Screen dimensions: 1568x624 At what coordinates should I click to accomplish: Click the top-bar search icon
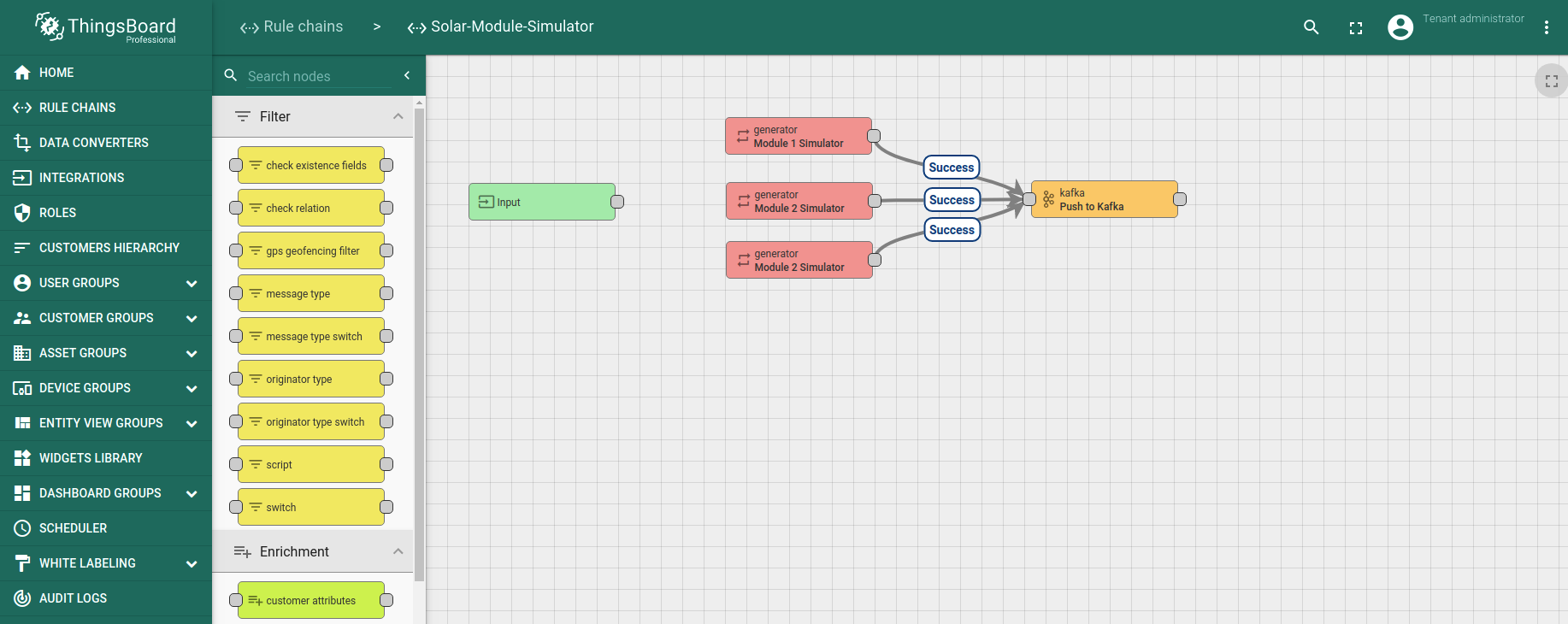[1311, 27]
